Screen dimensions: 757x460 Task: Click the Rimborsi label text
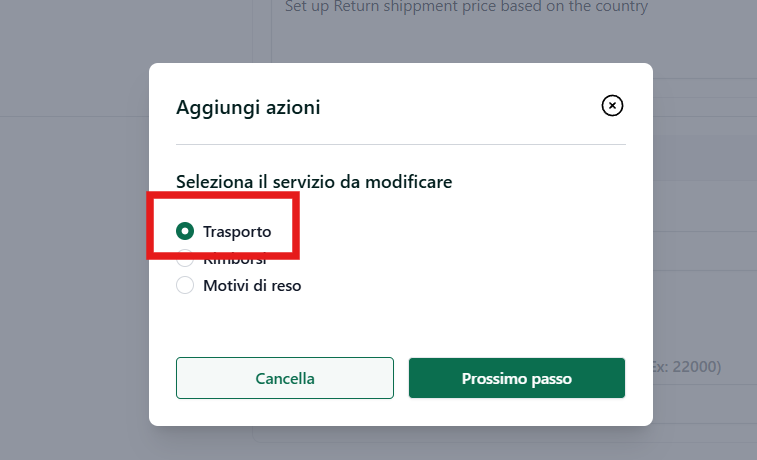(x=235, y=261)
